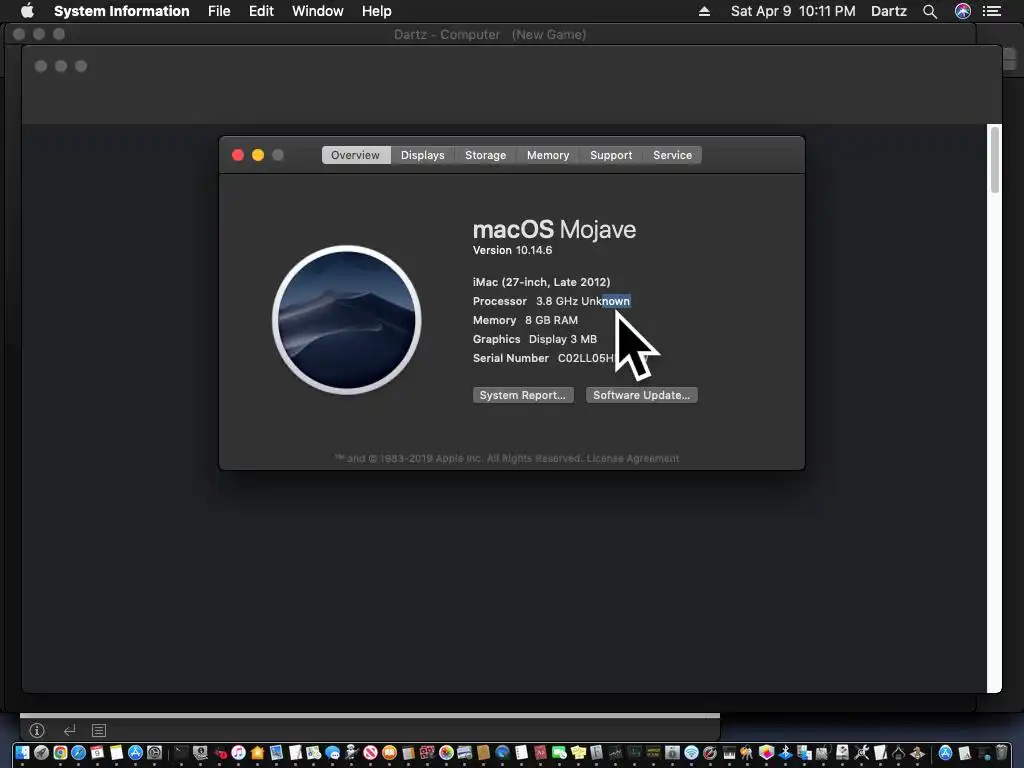Launch Launchpad rocket icon in Dock
The width and height of the screenshot is (1024, 768).
pyautogui.click(x=41, y=752)
